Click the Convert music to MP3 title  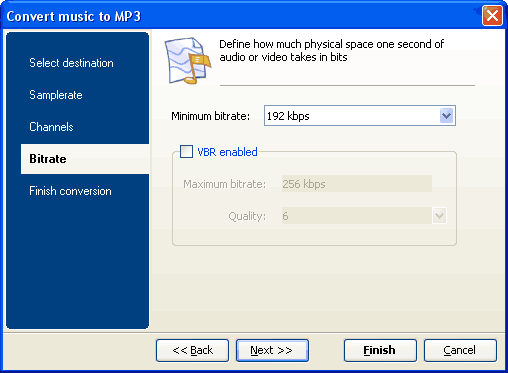74,16
